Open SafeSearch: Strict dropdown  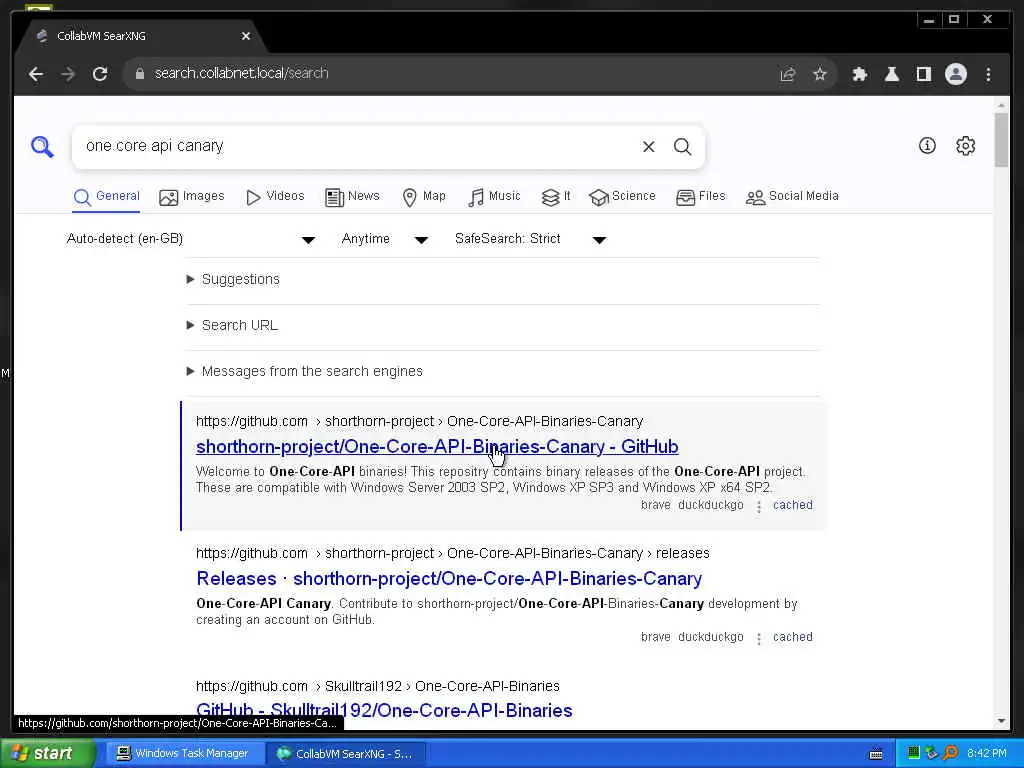(x=530, y=239)
